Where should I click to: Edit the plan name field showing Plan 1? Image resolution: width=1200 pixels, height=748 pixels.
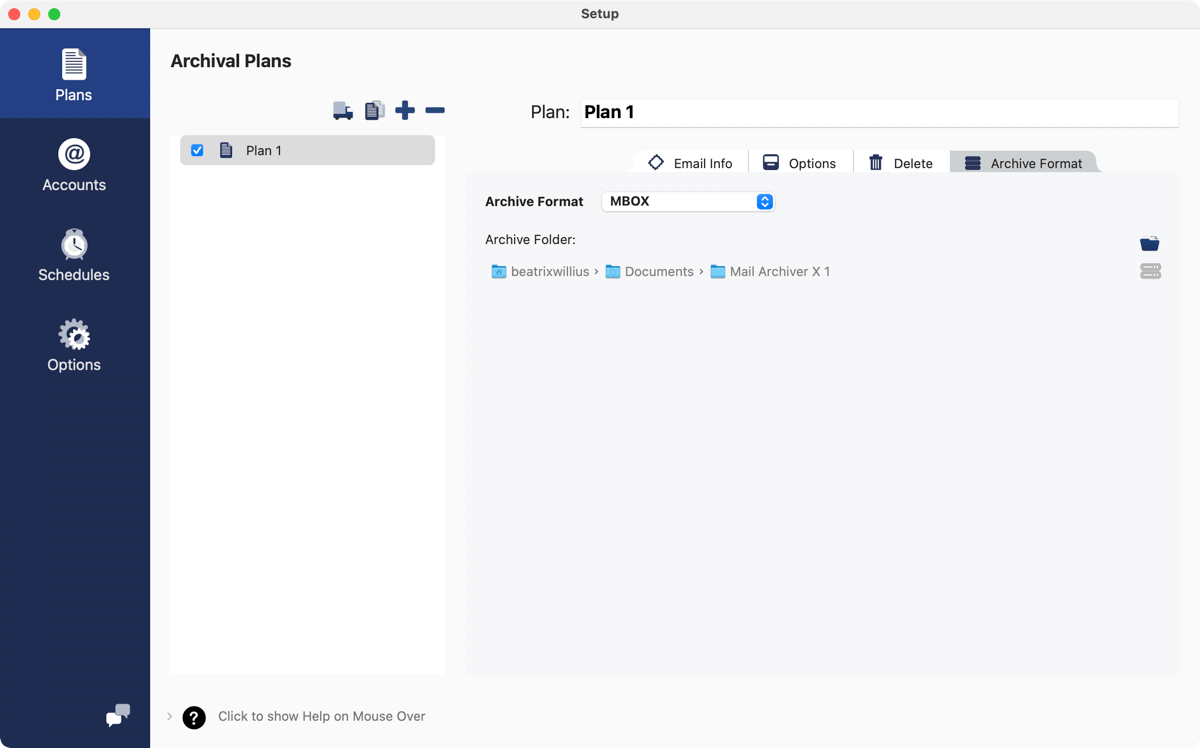point(878,112)
